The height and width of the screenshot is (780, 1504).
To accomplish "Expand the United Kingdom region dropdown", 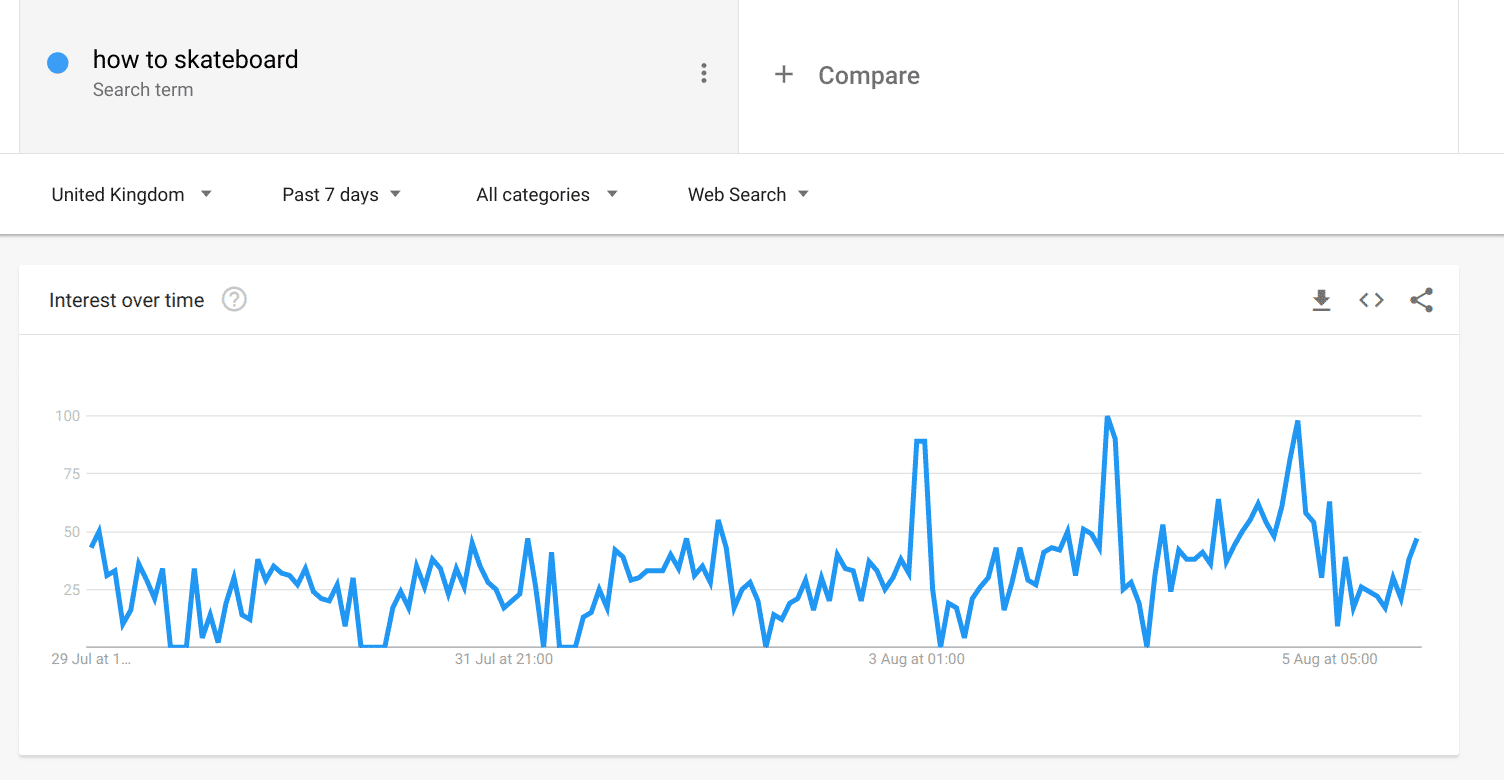I will tap(132, 195).
